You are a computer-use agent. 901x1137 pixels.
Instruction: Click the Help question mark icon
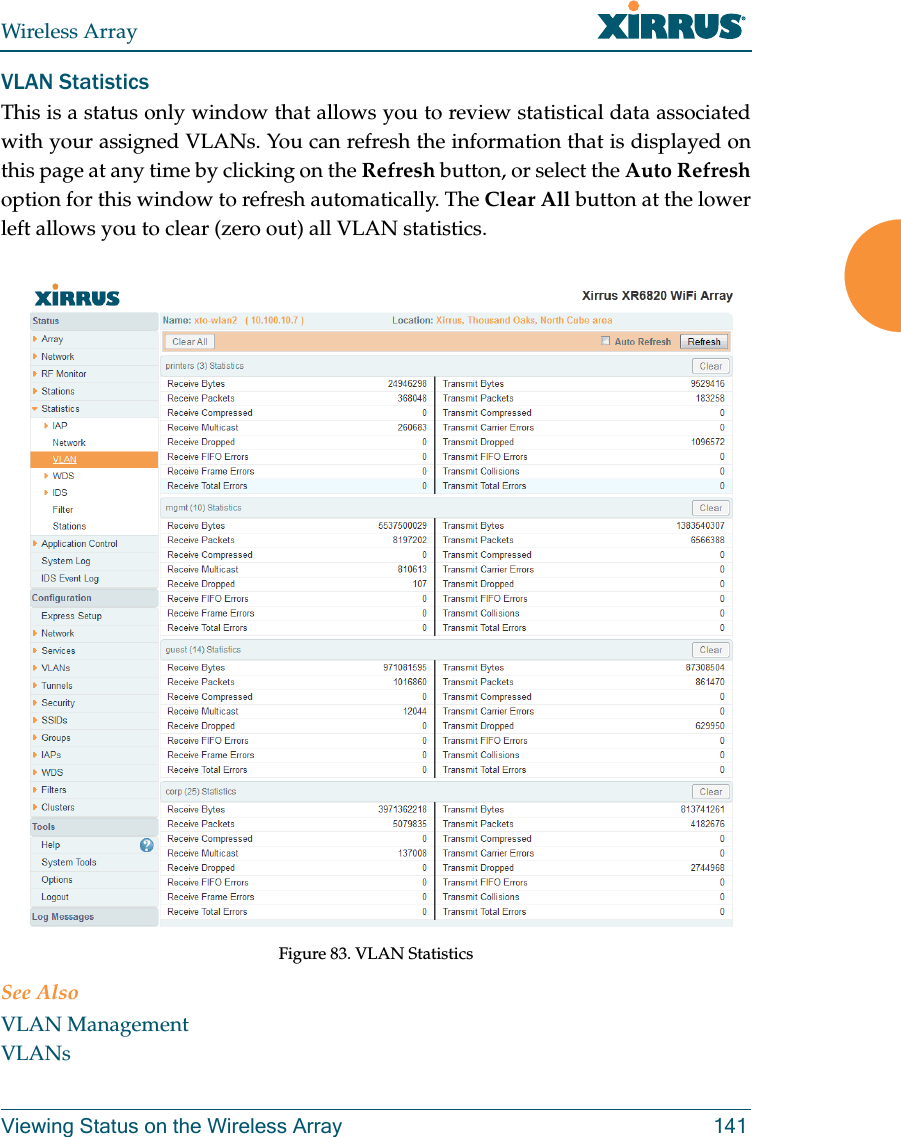[146, 844]
